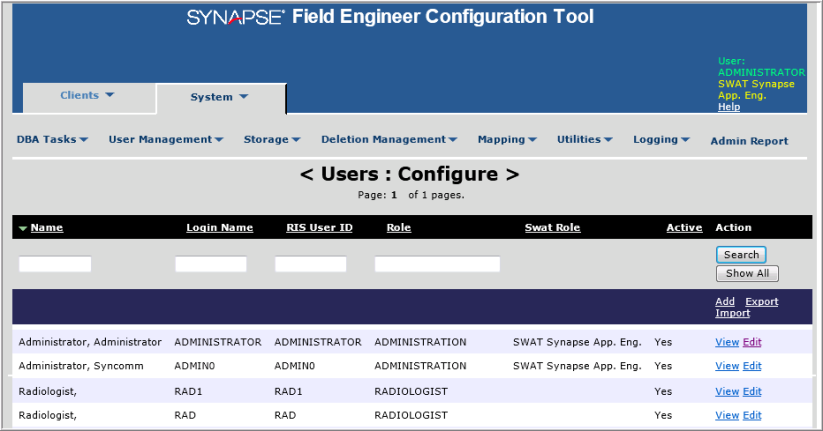This screenshot has height=431, width=823.
Task: Focus the Login Name filter field
Action: click(x=210, y=264)
